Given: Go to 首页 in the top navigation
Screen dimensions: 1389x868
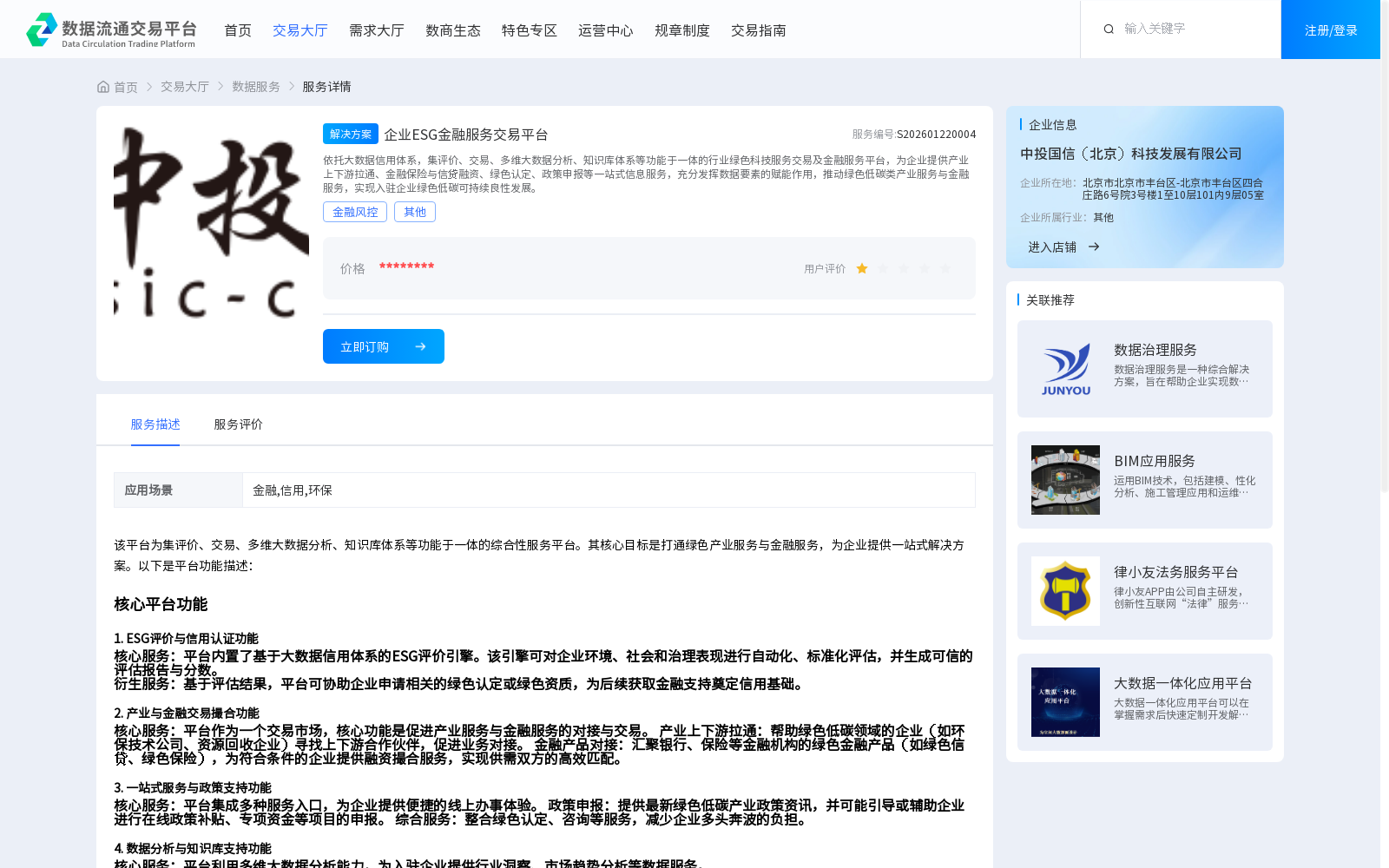Looking at the screenshot, I should coord(238,30).
